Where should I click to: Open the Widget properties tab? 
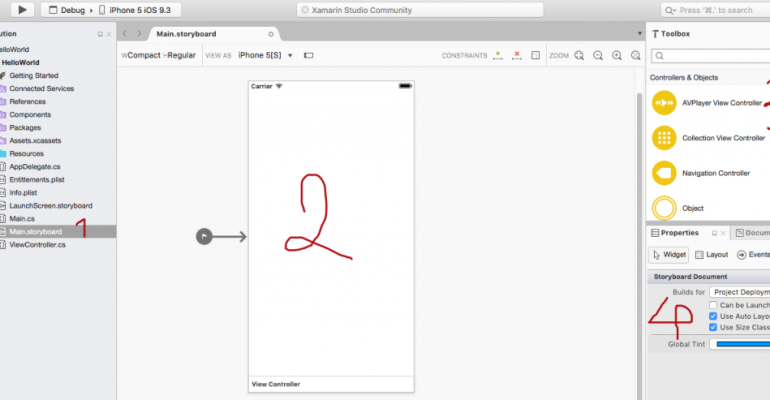(x=669, y=255)
